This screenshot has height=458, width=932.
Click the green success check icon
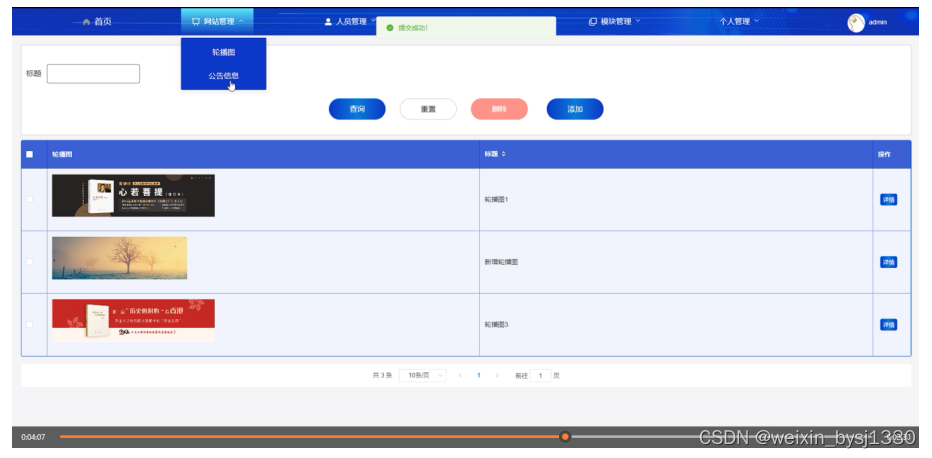[x=390, y=28]
